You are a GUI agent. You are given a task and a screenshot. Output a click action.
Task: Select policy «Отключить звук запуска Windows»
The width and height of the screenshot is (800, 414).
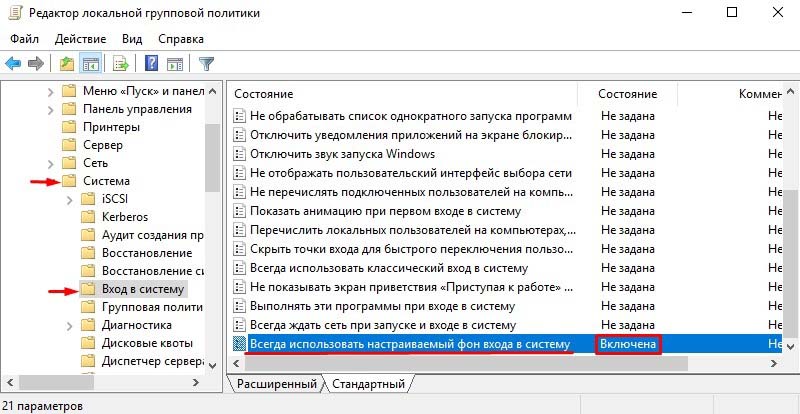click(342, 154)
